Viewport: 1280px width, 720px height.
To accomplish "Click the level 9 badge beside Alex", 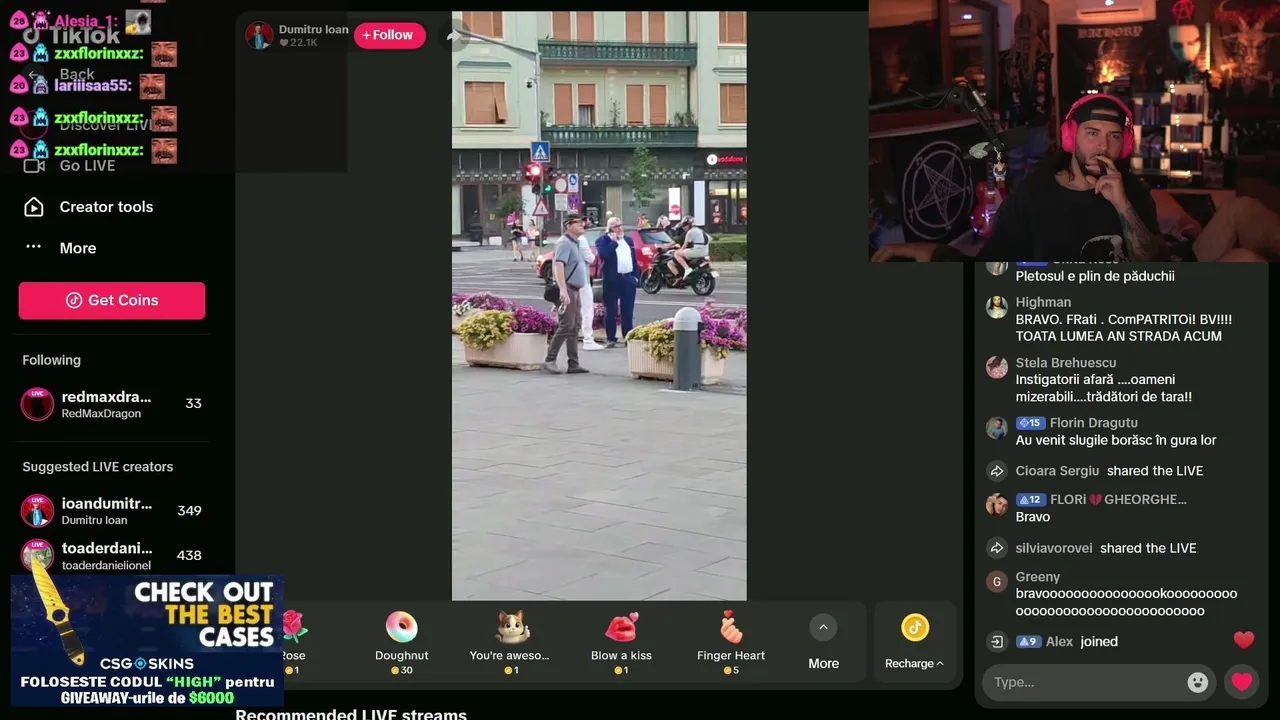I will (x=1028, y=642).
